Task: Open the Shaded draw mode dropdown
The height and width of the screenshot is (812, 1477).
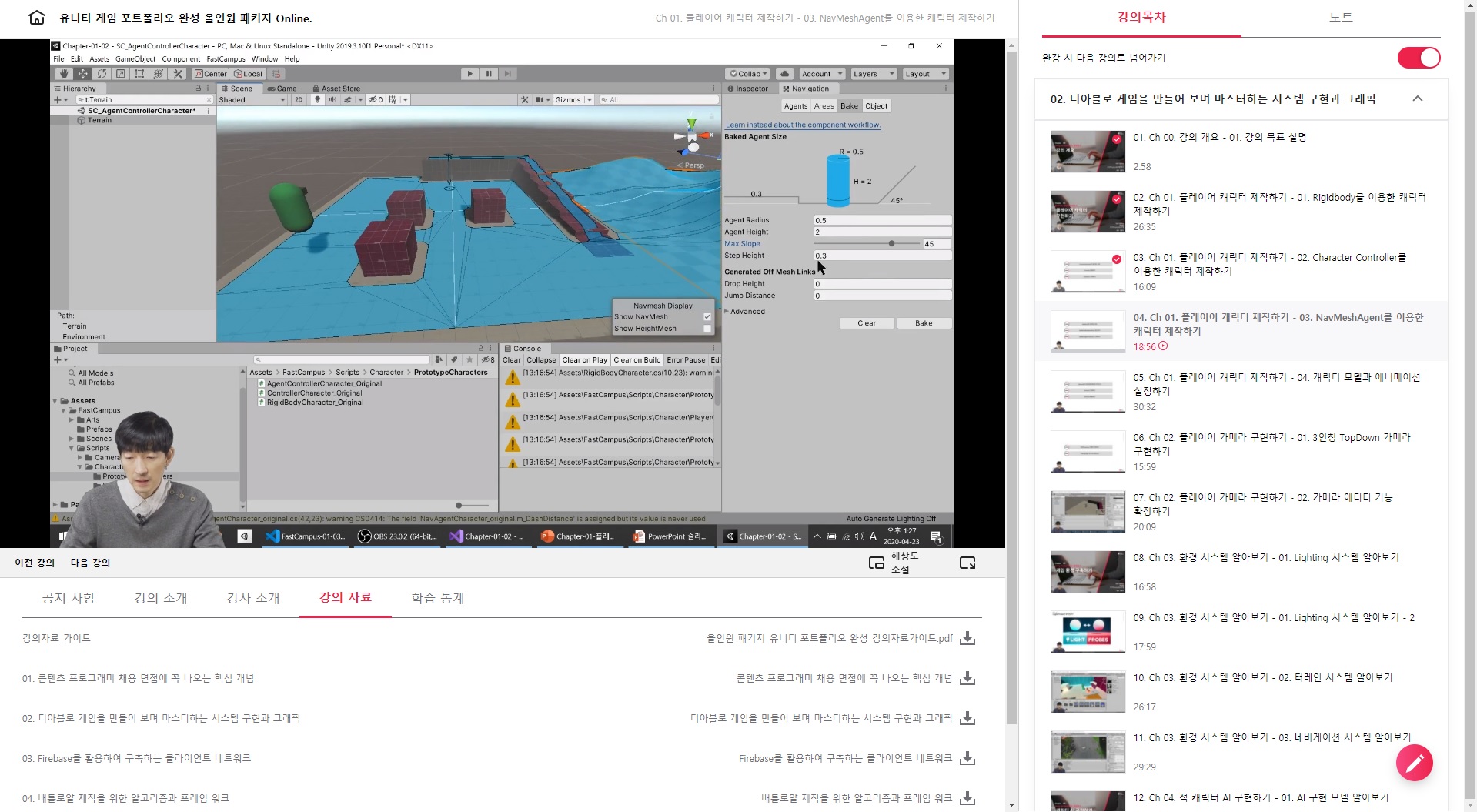Action: [x=252, y=99]
